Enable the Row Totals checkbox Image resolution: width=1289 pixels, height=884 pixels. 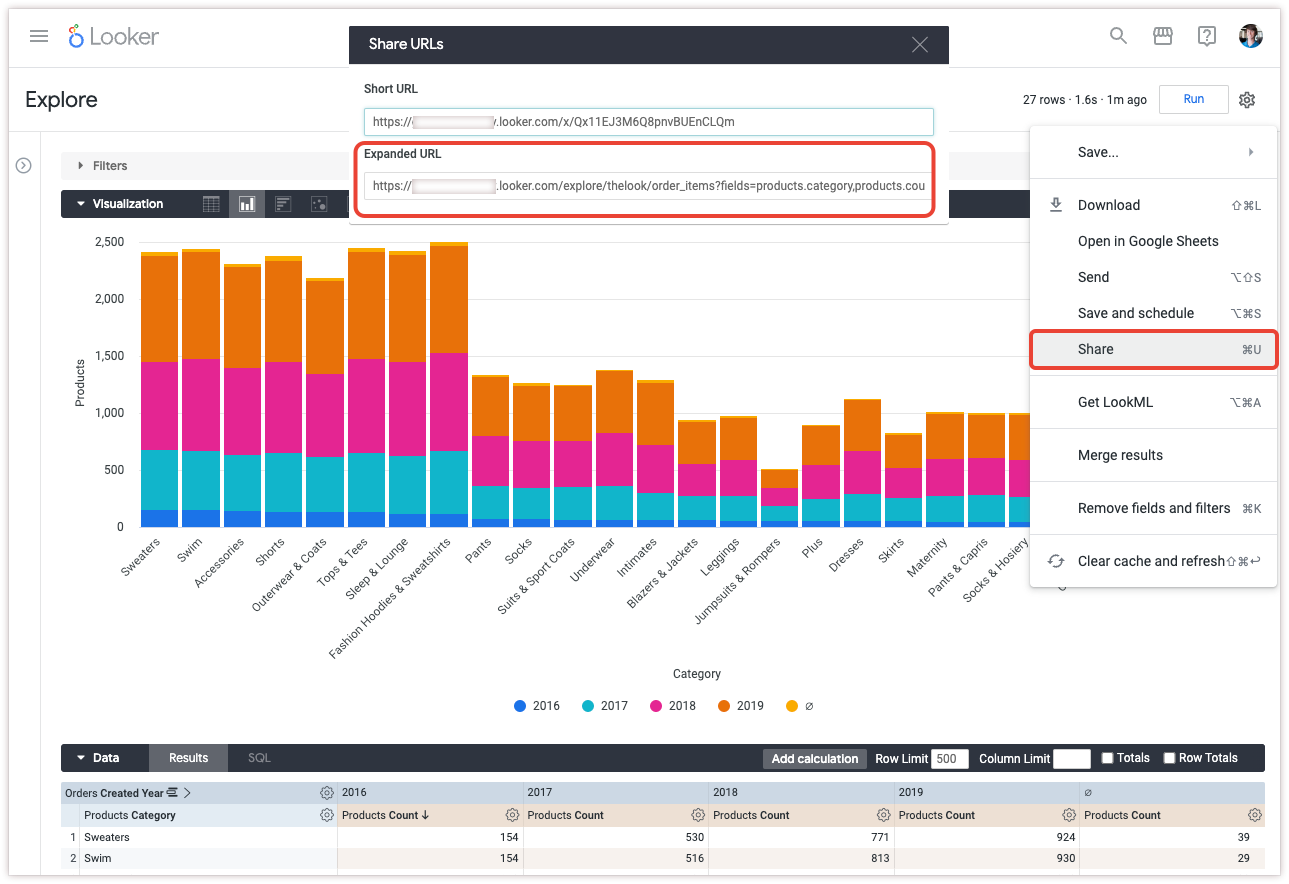pyautogui.click(x=1169, y=758)
